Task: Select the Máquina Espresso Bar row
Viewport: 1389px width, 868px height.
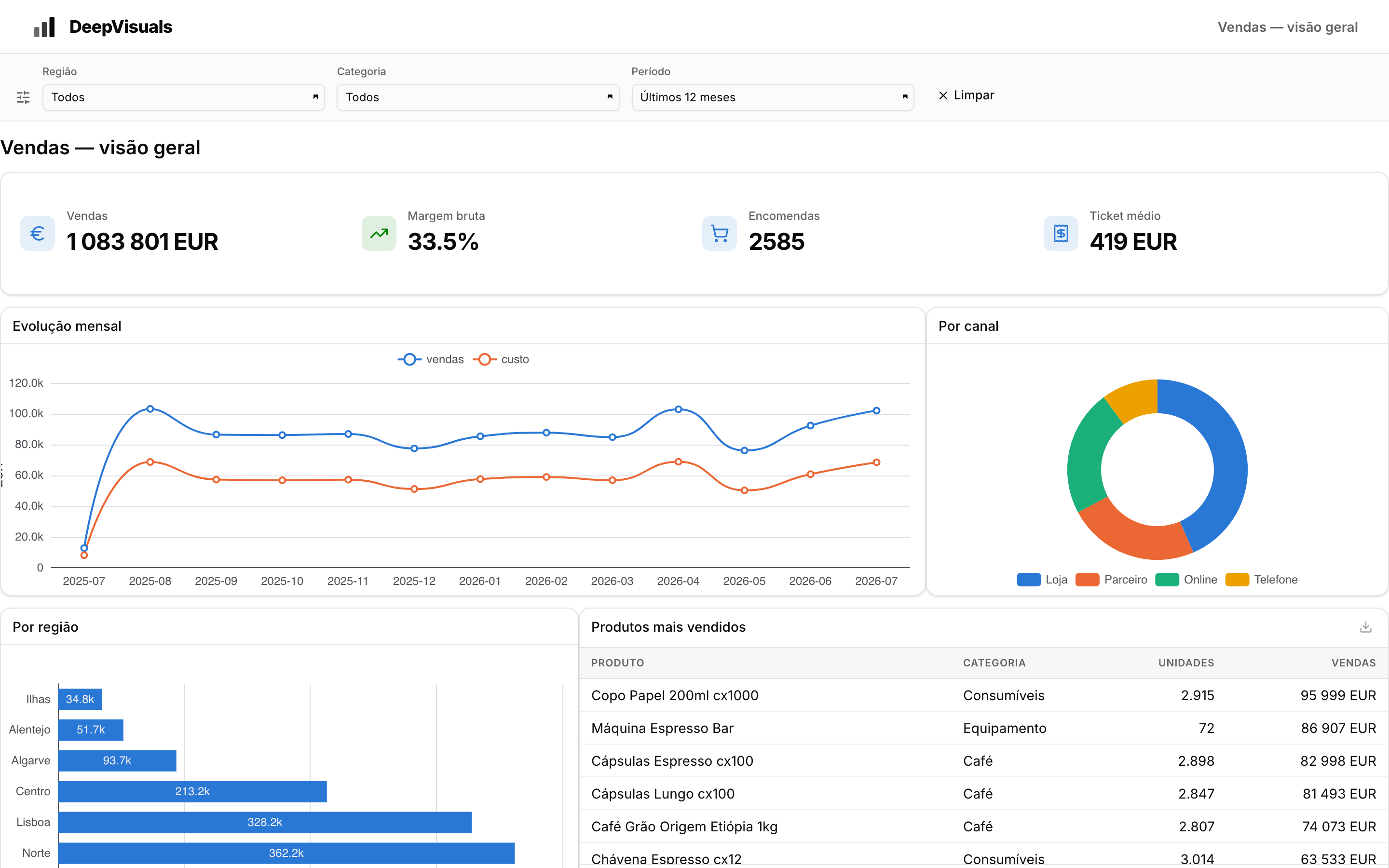Action: tap(984, 728)
